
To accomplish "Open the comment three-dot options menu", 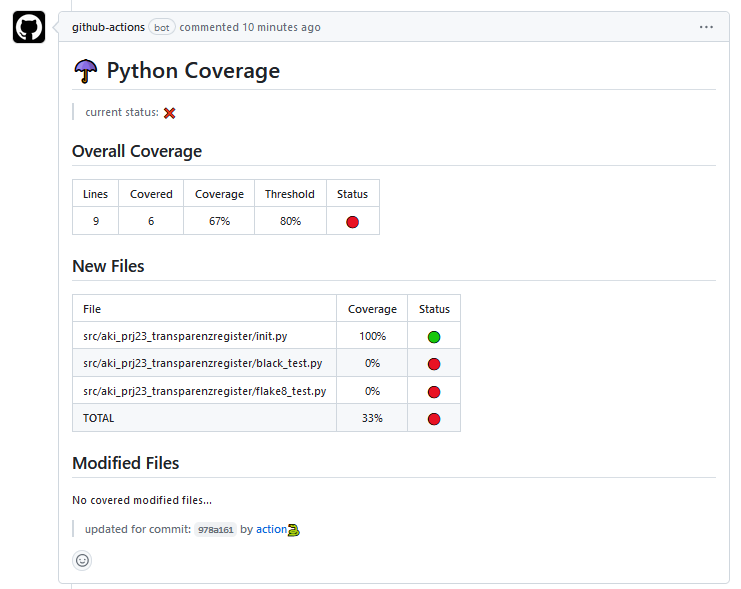I will click(x=706, y=27).
